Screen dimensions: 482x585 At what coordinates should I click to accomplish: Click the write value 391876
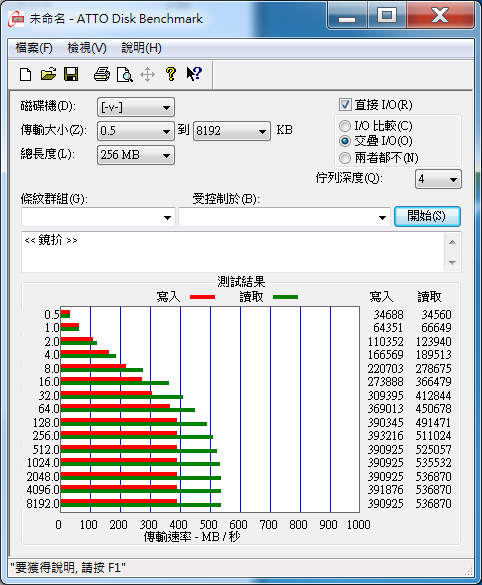(x=385, y=489)
